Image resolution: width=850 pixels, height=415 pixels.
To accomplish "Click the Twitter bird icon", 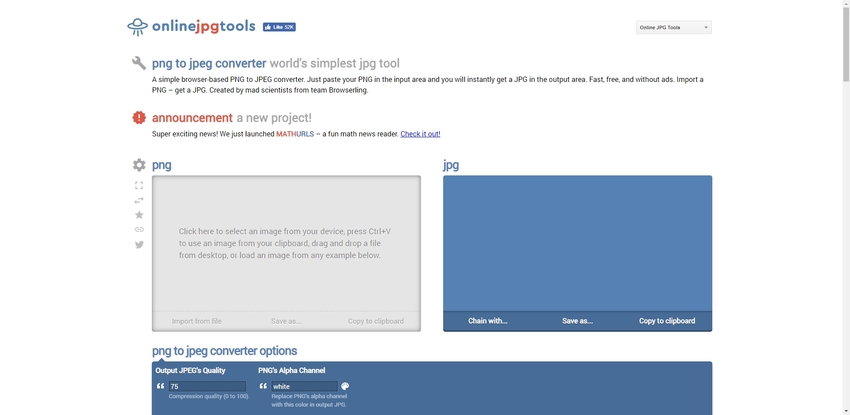I will click(139, 245).
